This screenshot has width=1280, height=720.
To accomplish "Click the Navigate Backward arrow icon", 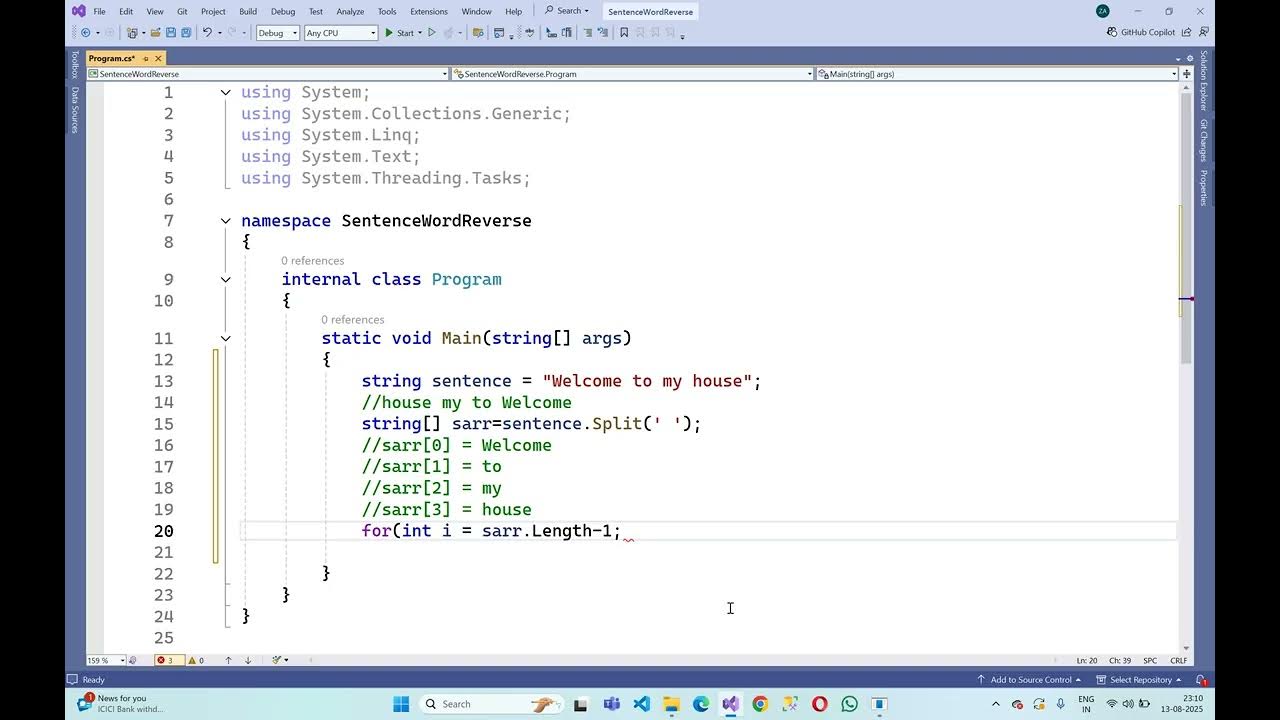I will pyautogui.click(x=85, y=33).
